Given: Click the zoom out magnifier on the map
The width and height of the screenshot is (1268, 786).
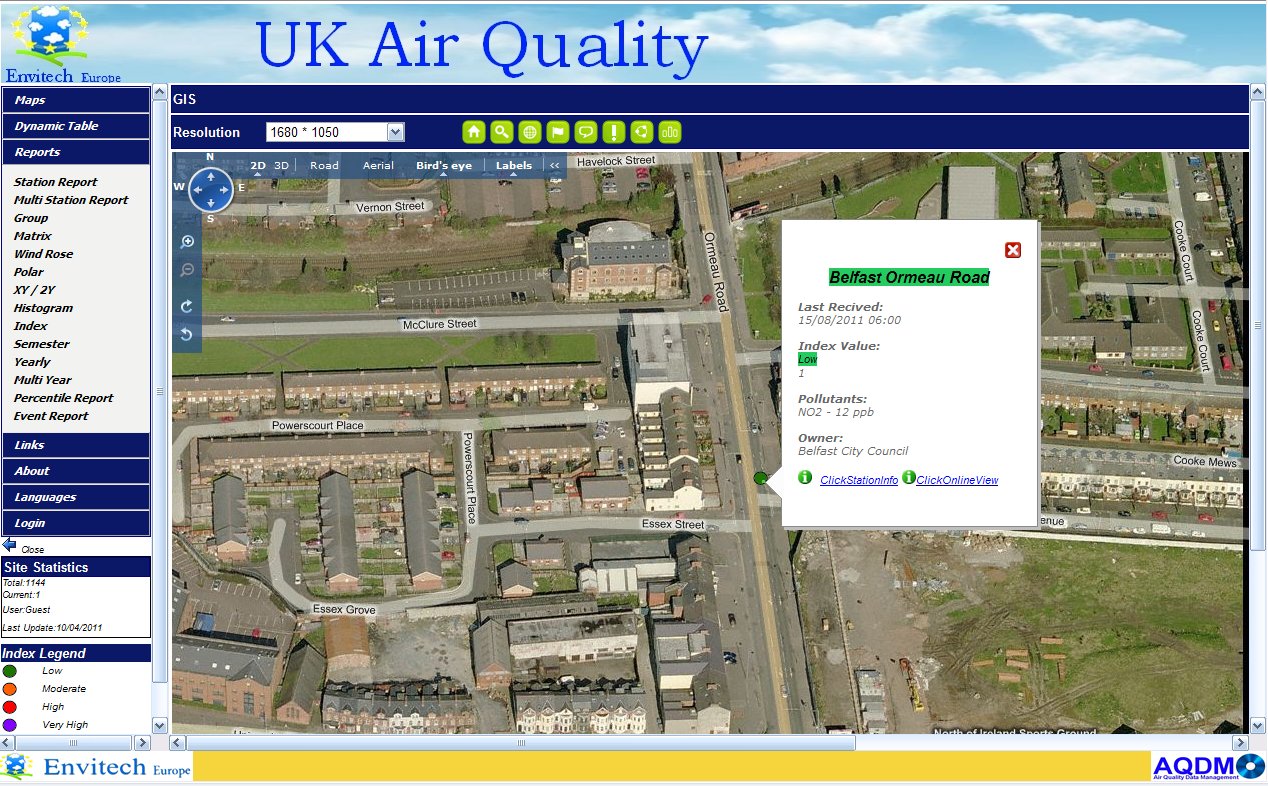Looking at the screenshot, I should pyautogui.click(x=187, y=269).
